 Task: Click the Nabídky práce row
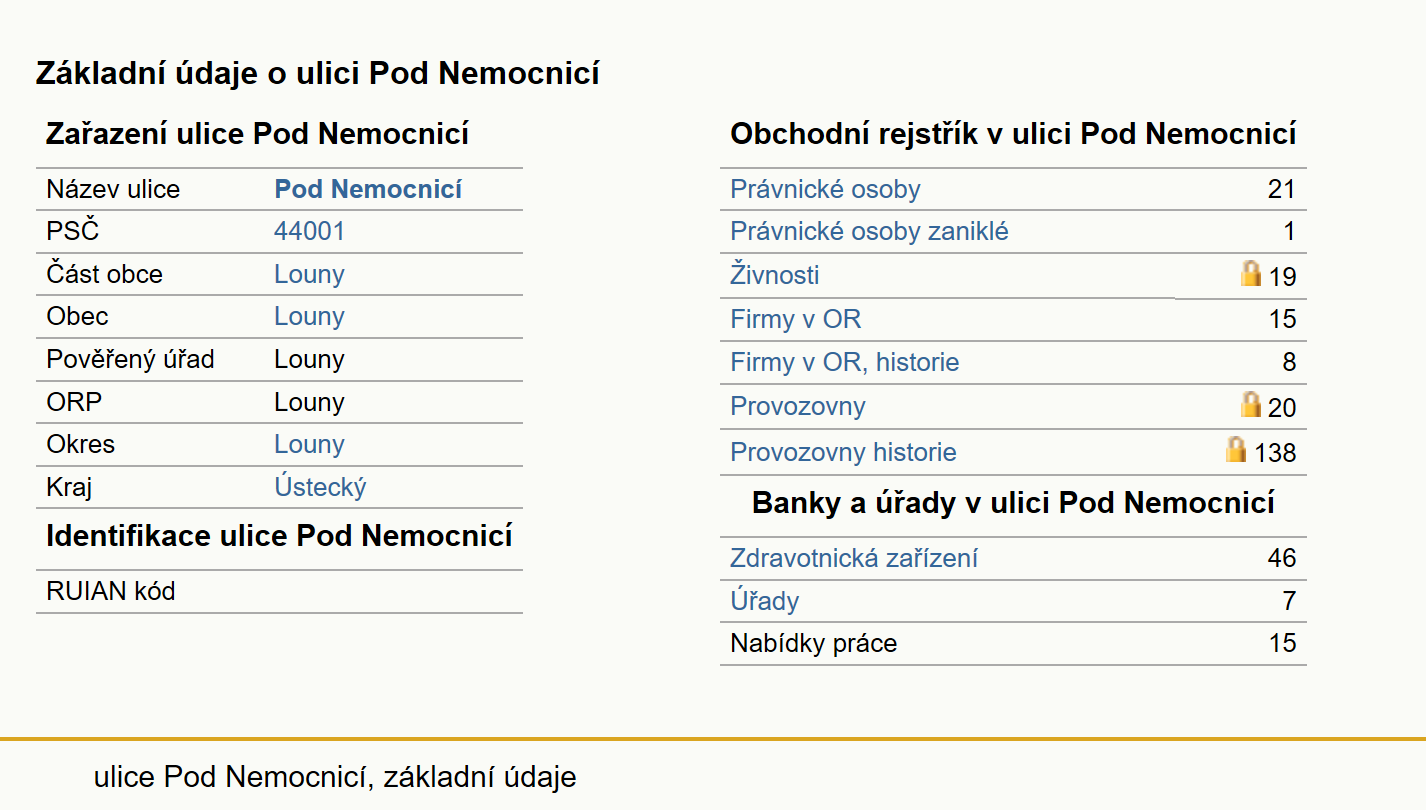(x=1013, y=643)
